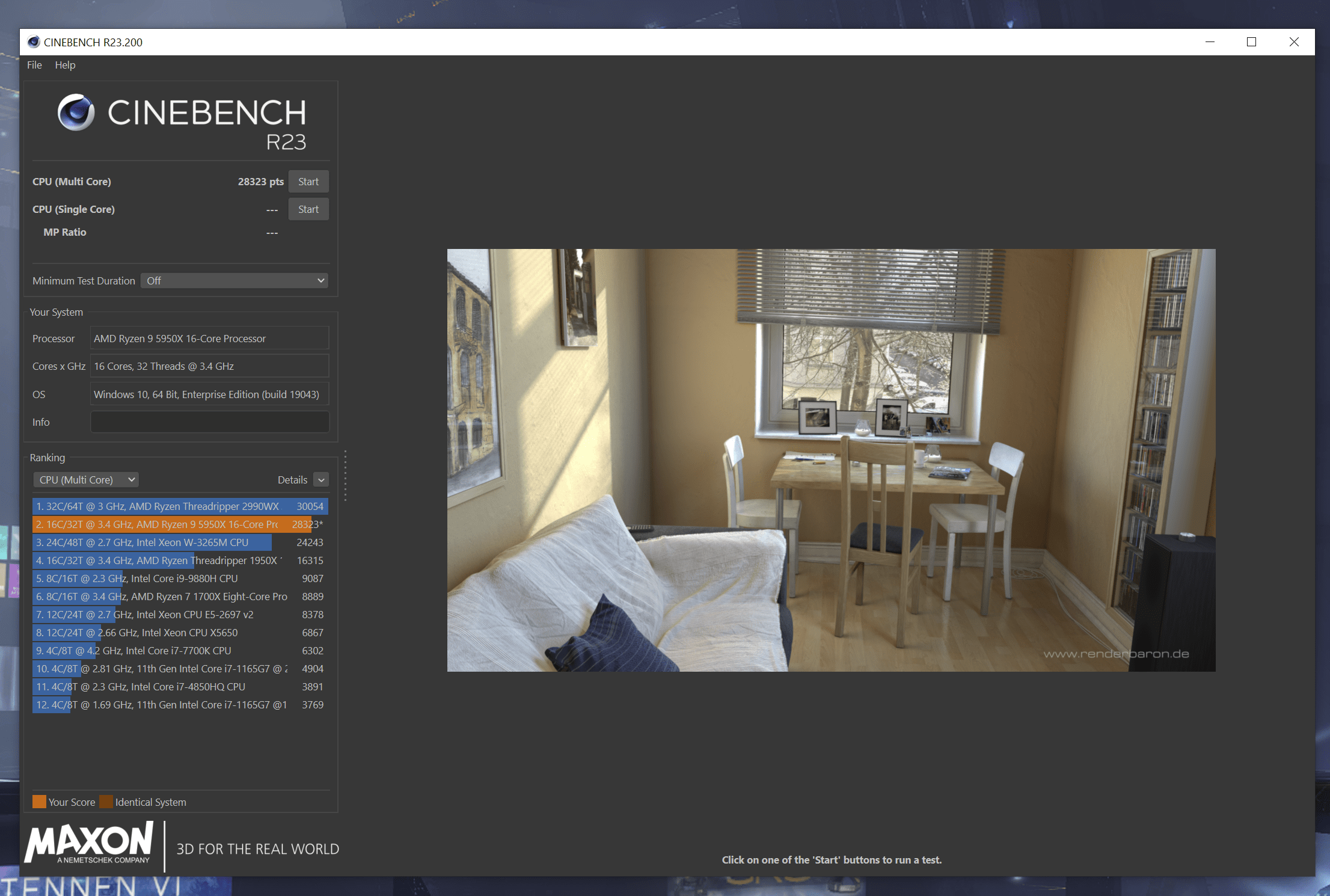
Task: Select ranking row Xeon CPU X5650
Action: click(x=180, y=633)
